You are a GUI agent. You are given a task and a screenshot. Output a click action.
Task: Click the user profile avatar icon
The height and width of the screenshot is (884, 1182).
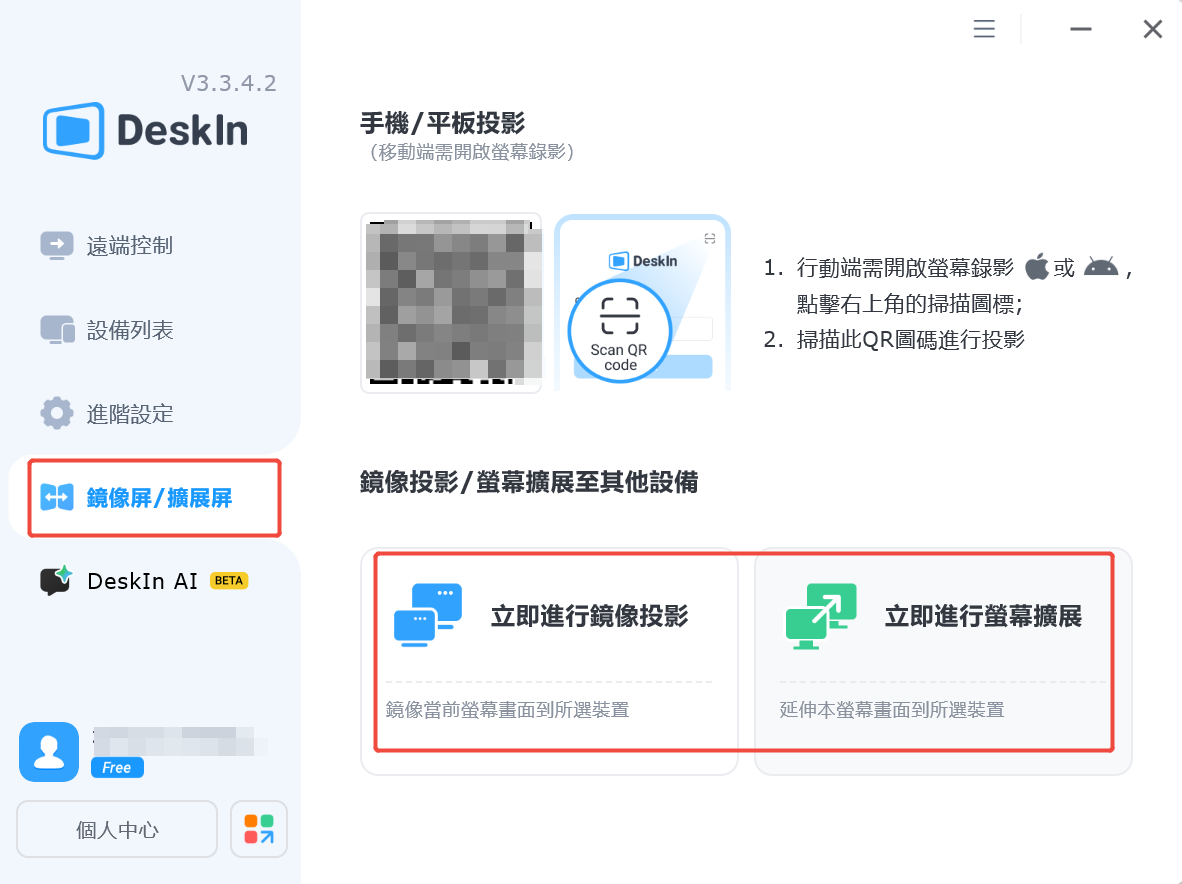(49, 752)
